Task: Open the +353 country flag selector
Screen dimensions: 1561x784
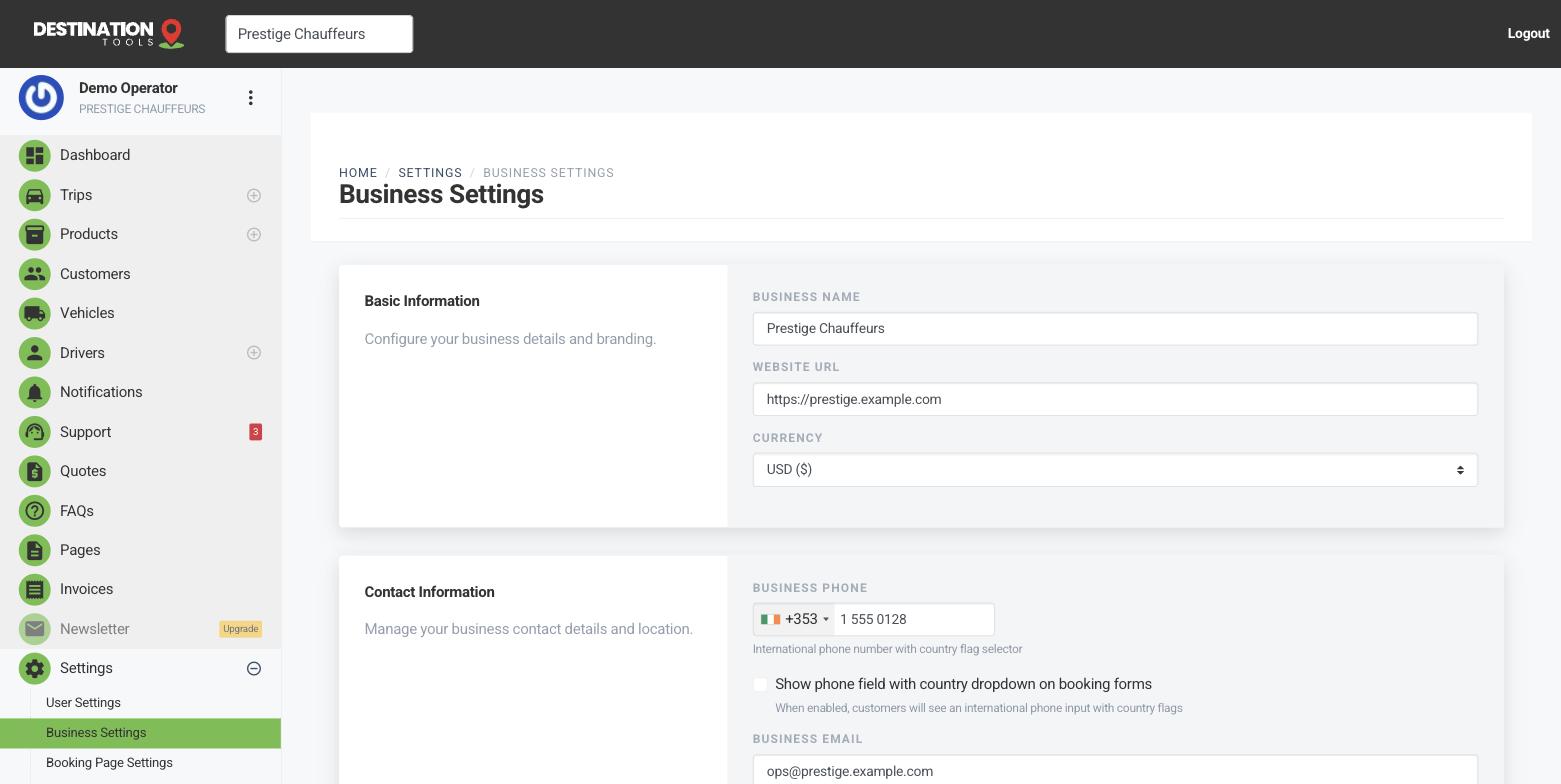Action: (x=794, y=619)
